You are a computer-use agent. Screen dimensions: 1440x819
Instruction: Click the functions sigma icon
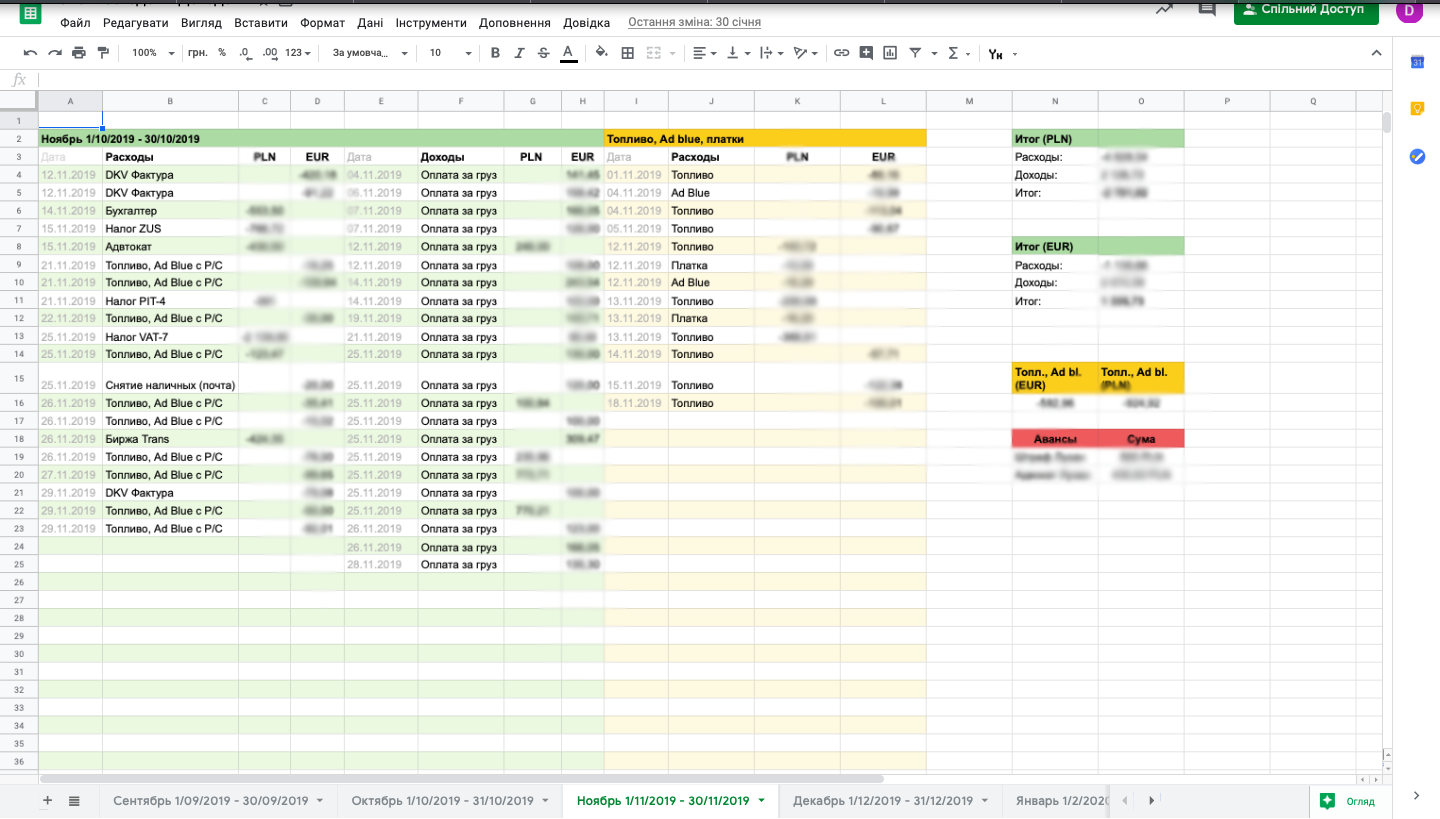[952, 53]
